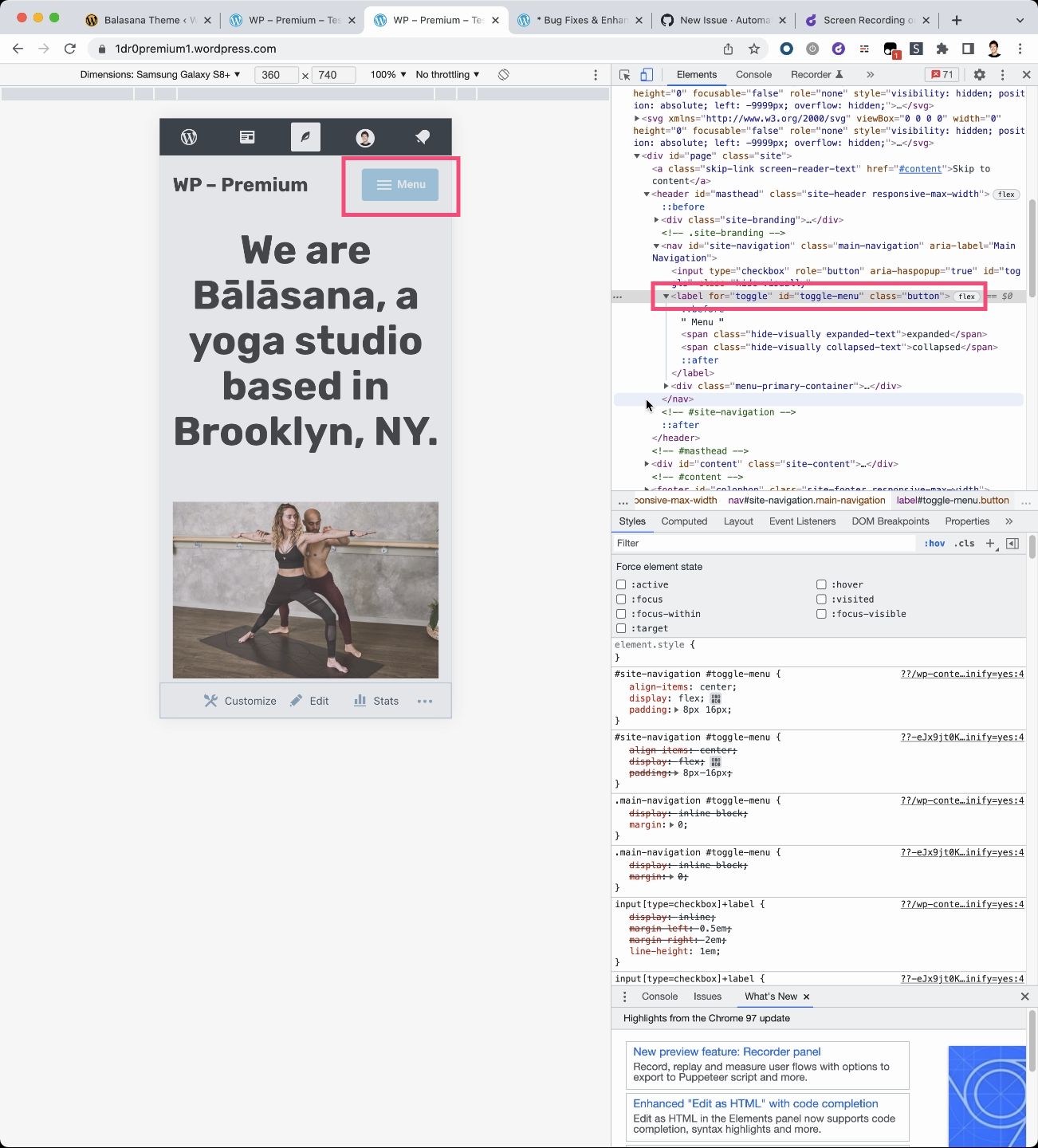Screen dimensions: 1038x1148
Task: Click the viewport width field showing 360
Action: click(x=276, y=74)
